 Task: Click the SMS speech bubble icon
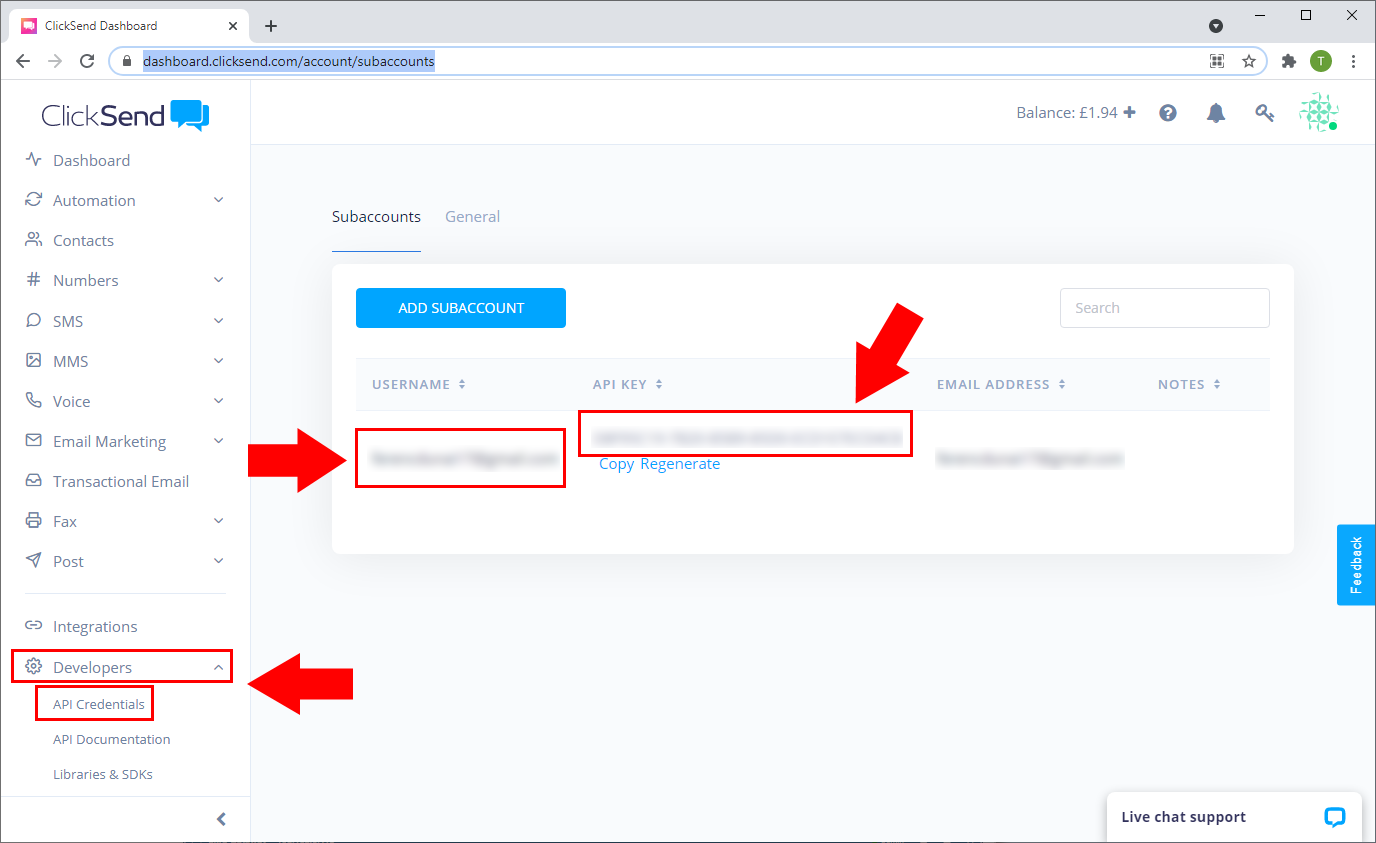(34, 320)
